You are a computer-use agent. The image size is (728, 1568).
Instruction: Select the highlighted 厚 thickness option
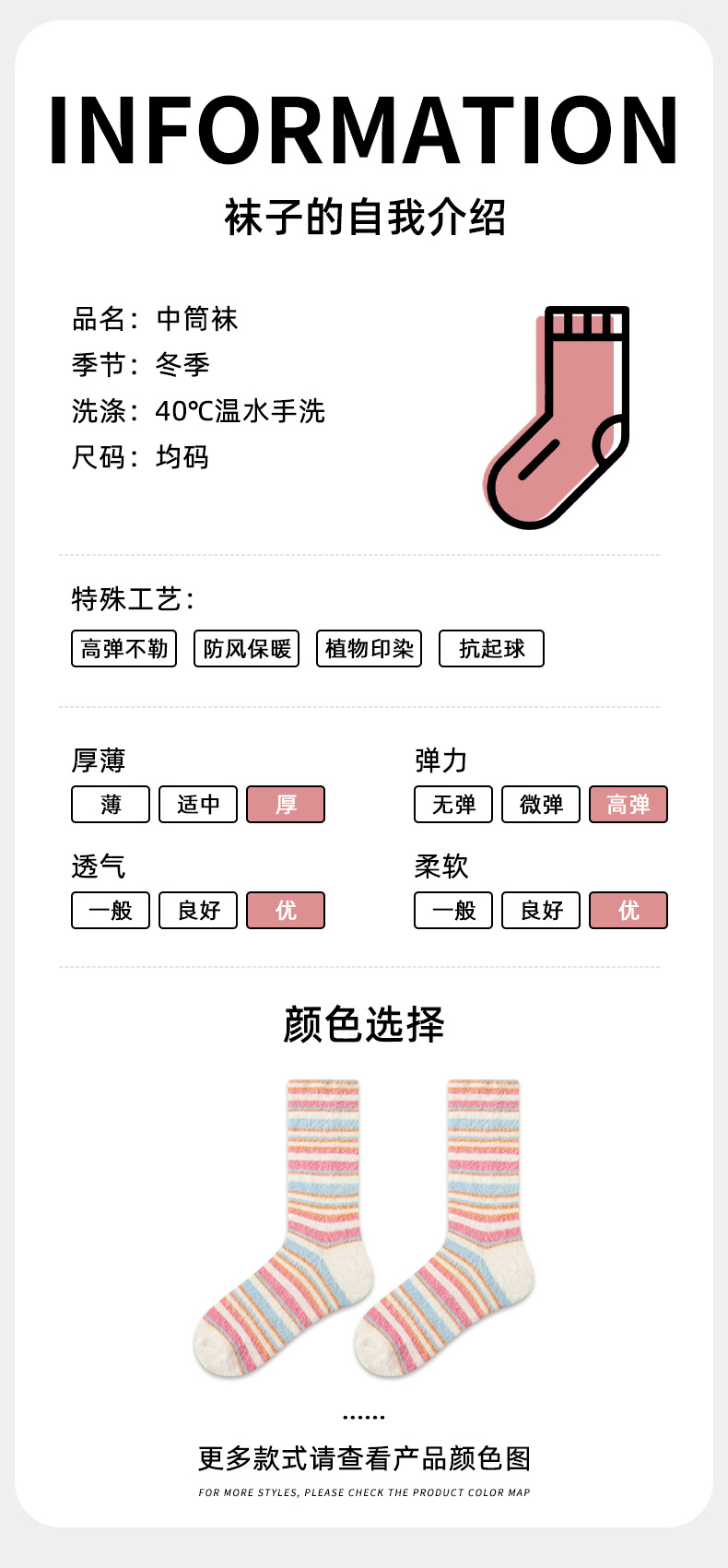pyautogui.click(x=286, y=804)
